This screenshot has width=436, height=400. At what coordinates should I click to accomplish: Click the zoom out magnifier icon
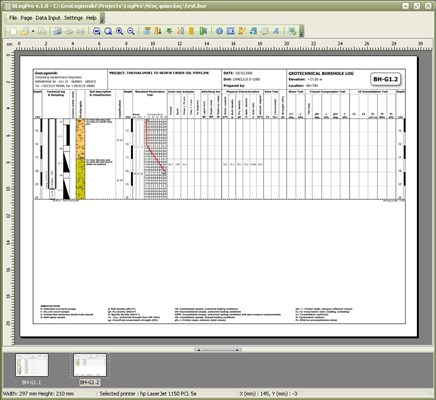pyautogui.click(x=131, y=31)
